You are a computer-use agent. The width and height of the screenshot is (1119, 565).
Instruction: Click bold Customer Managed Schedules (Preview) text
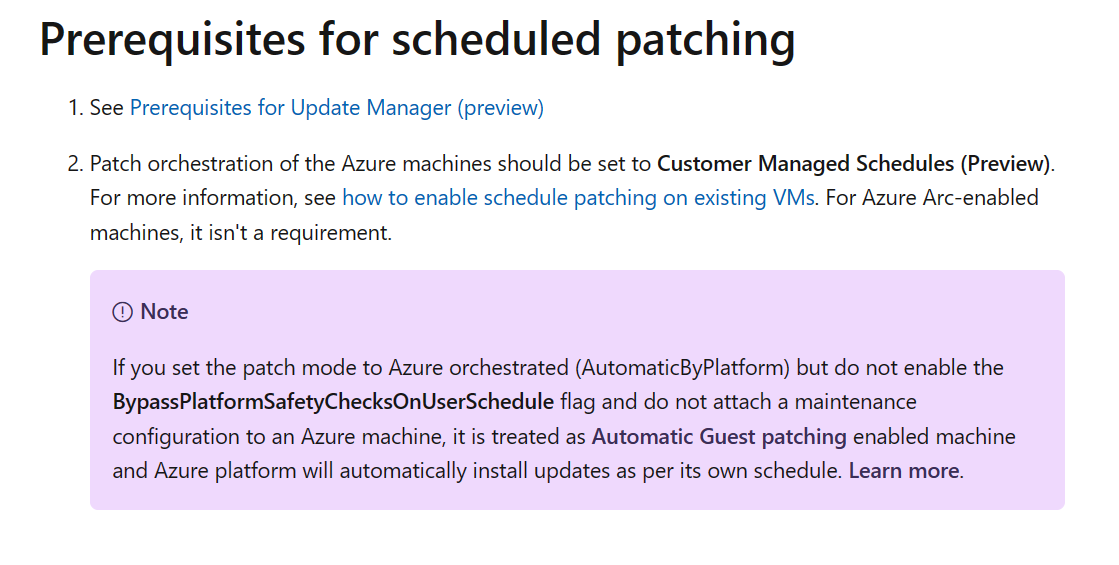point(854,163)
